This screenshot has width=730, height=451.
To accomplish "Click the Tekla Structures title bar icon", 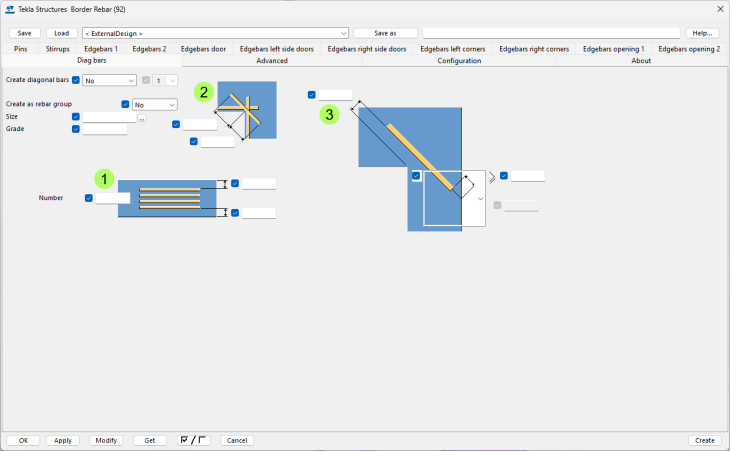I will (x=10, y=9).
